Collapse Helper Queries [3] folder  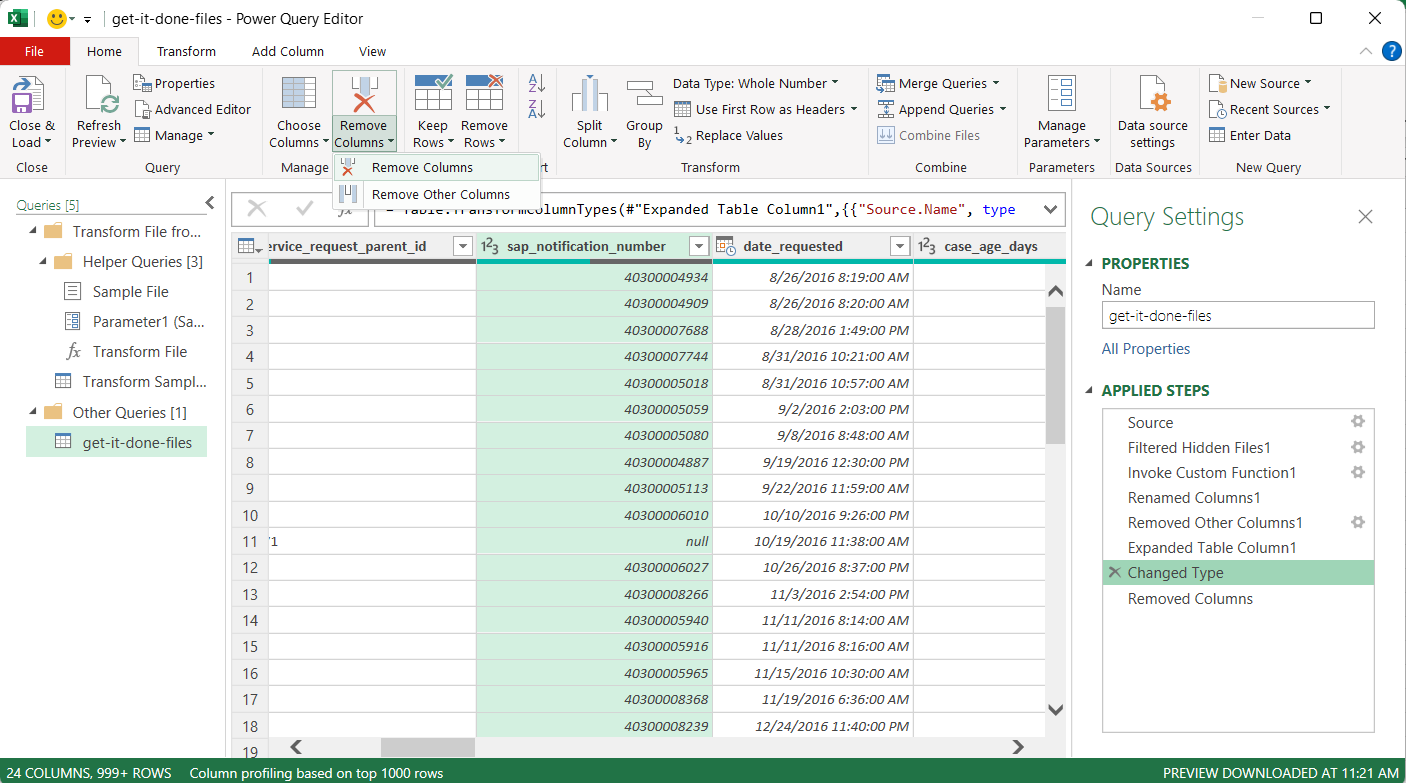click(x=45, y=262)
